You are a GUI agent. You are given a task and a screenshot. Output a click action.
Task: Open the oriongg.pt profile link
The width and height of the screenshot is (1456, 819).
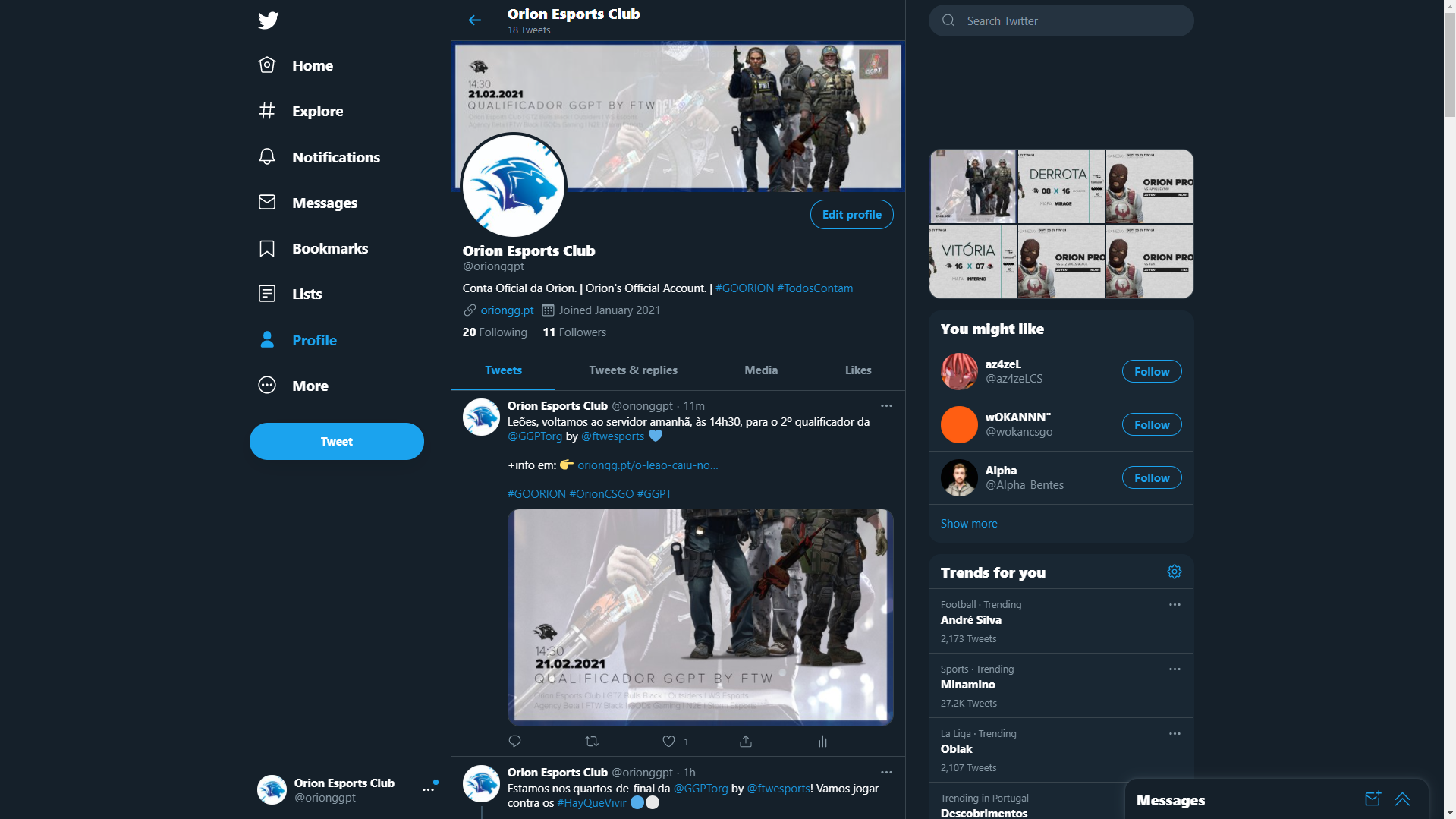[x=507, y=310]
